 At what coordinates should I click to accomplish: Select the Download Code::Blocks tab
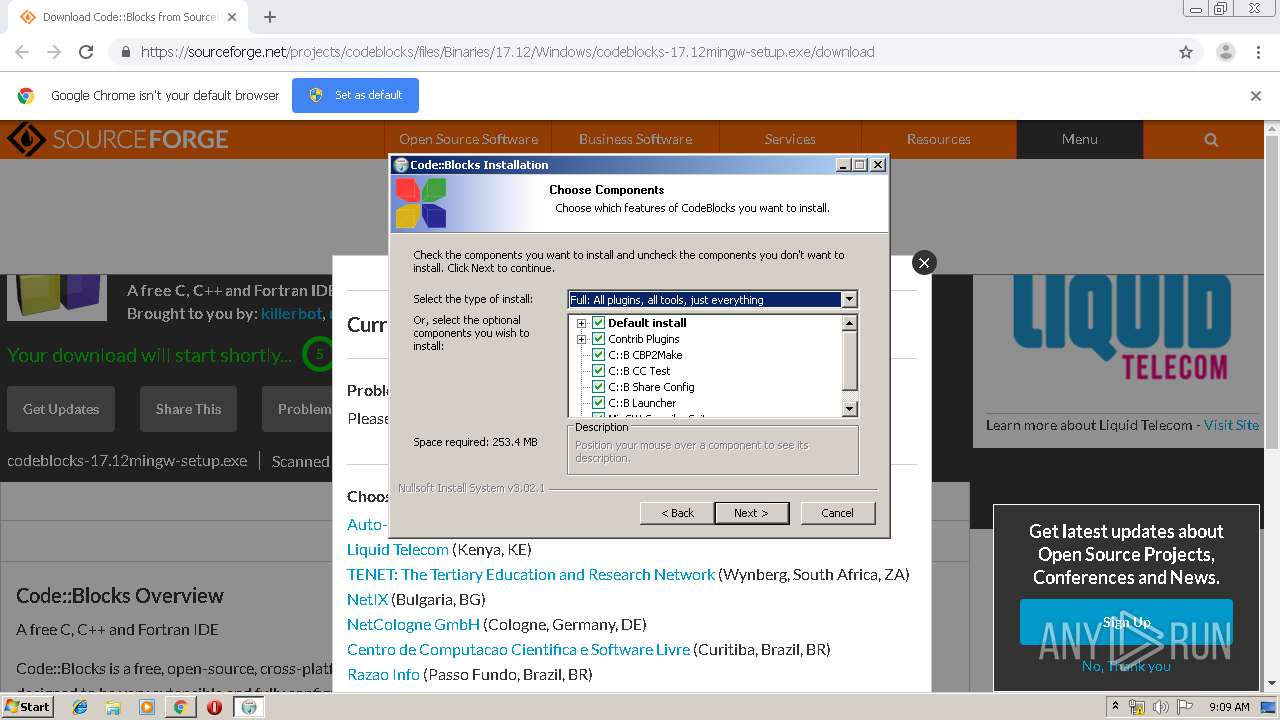click(128, 17)
